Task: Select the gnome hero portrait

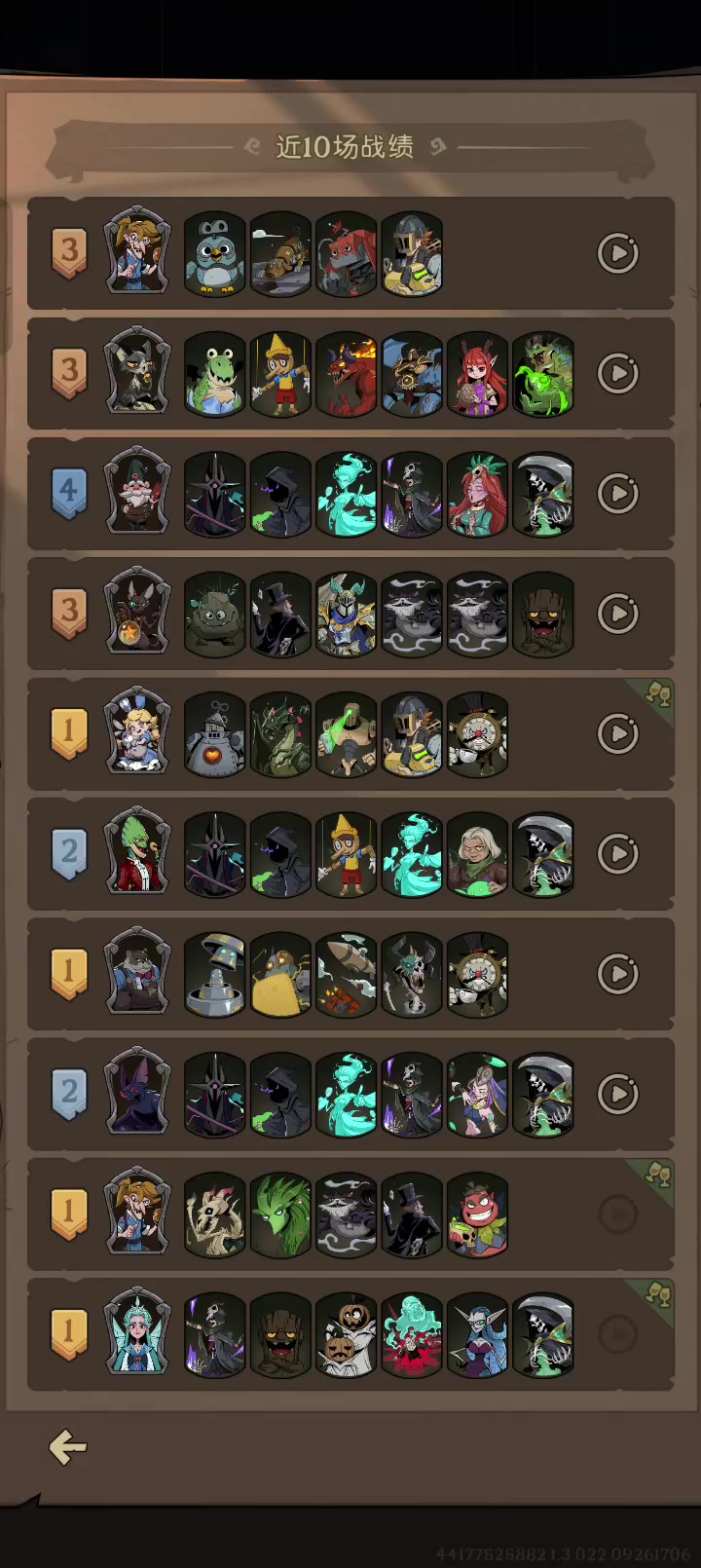Action: (137, 491)
